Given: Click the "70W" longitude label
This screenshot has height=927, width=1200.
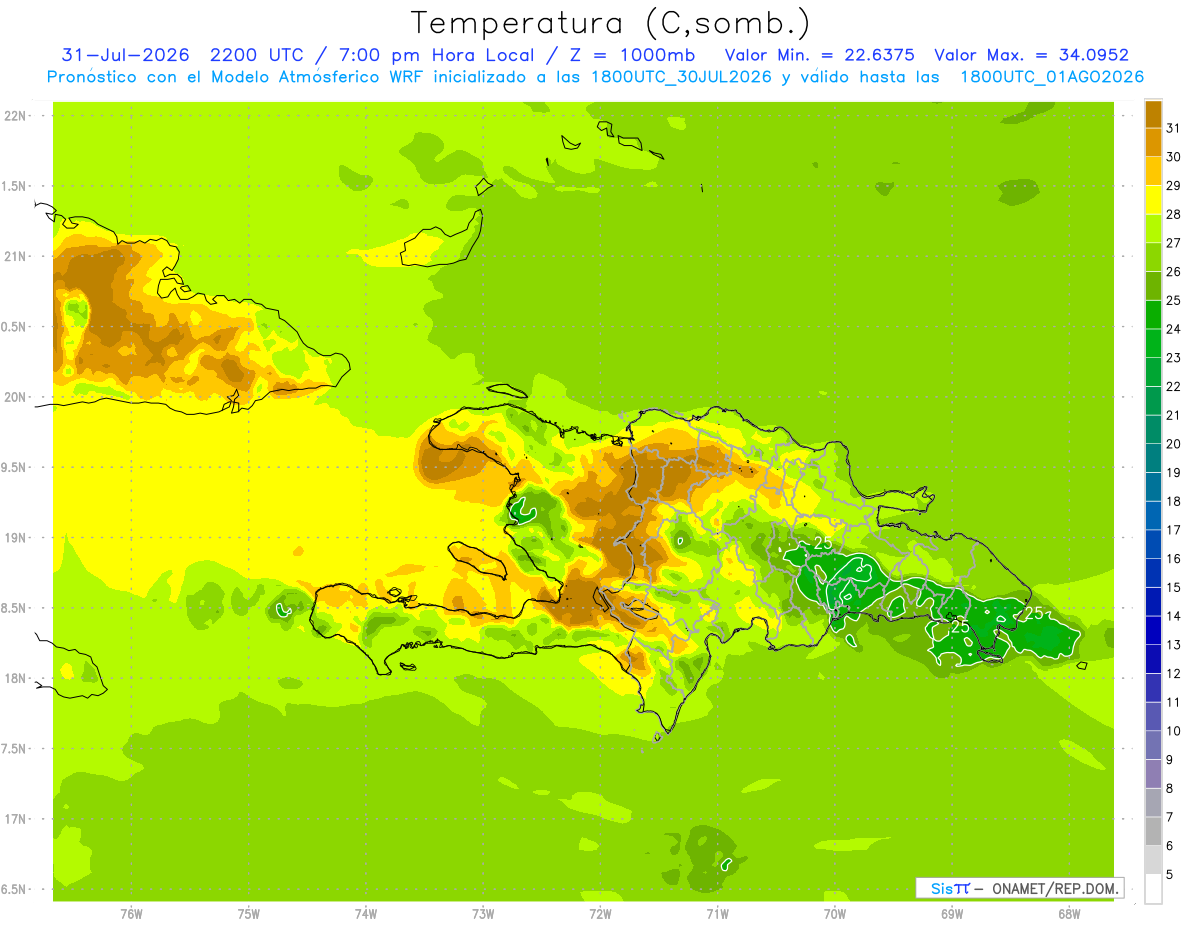Looking at the screenshot, I should pos(835,914).
